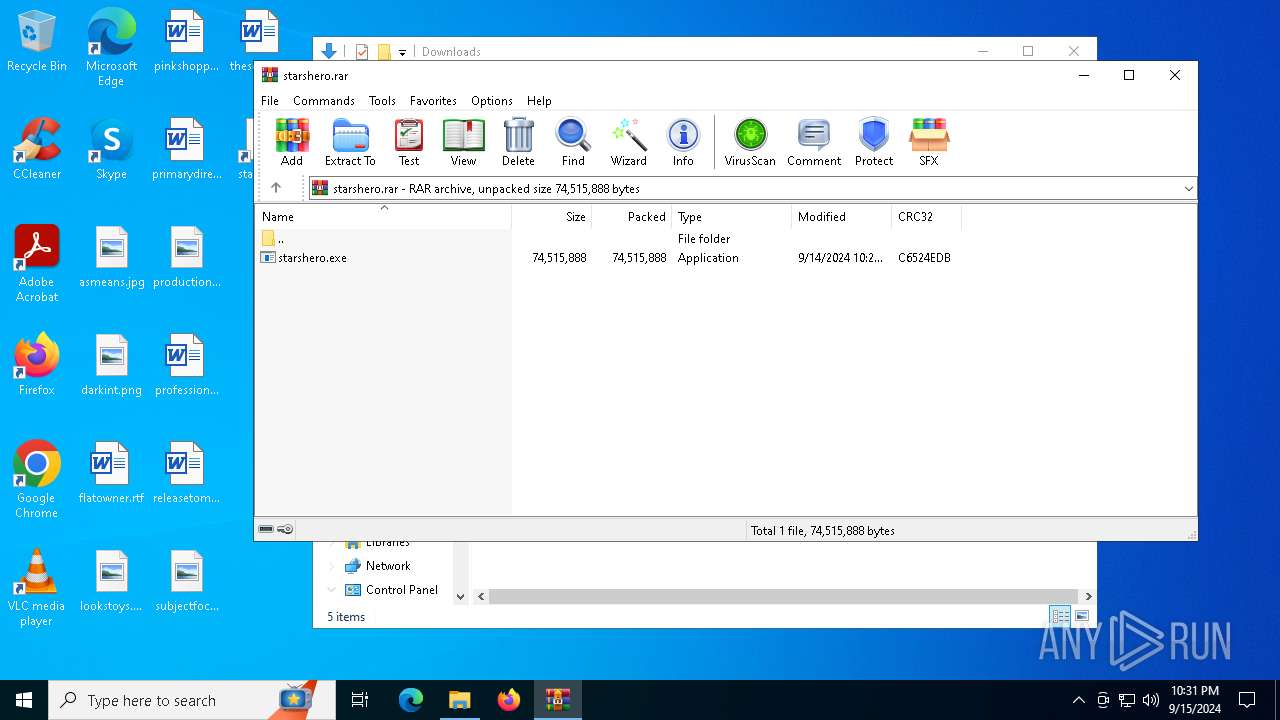The height and width of the screenshot is (720, 1280).
Task: Click the drive/key status bar icon
Action: tap(276, 530)
